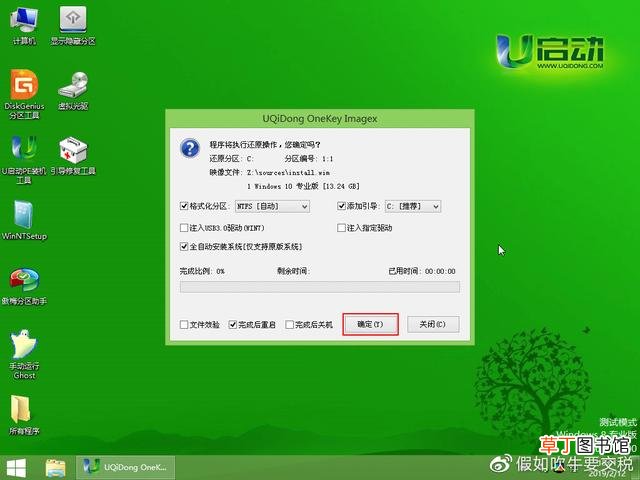Viewport: 640px width, 480px height.
Task: Click the blue question mark dialog icon
Action: (x=190, y=148)
